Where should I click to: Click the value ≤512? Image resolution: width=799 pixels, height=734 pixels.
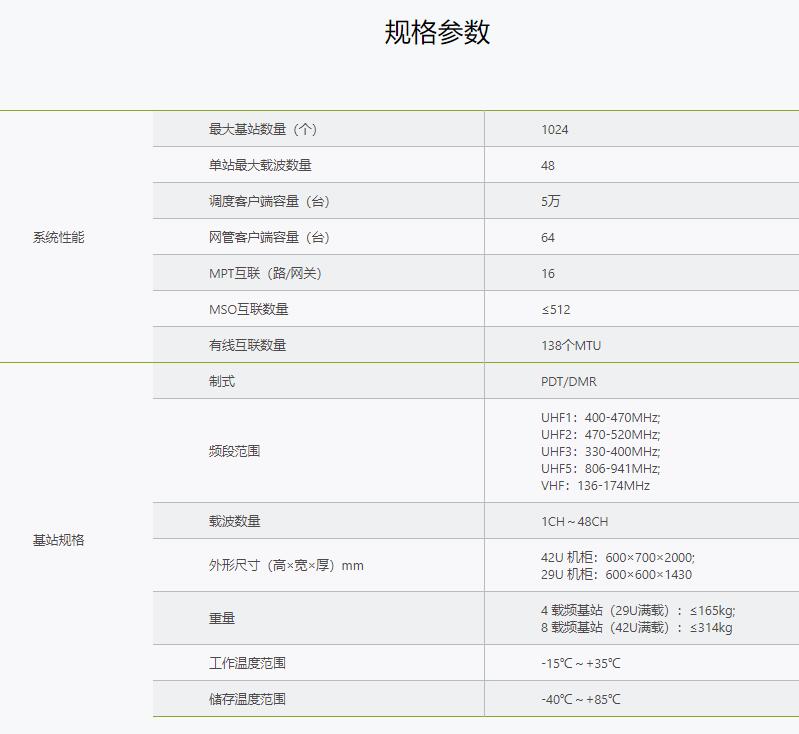(555, 309)
